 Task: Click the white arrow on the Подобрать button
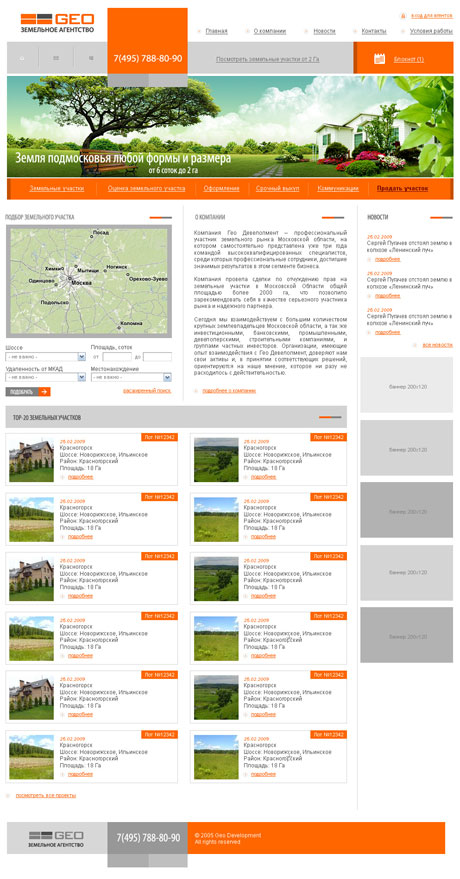click(44, 391)
